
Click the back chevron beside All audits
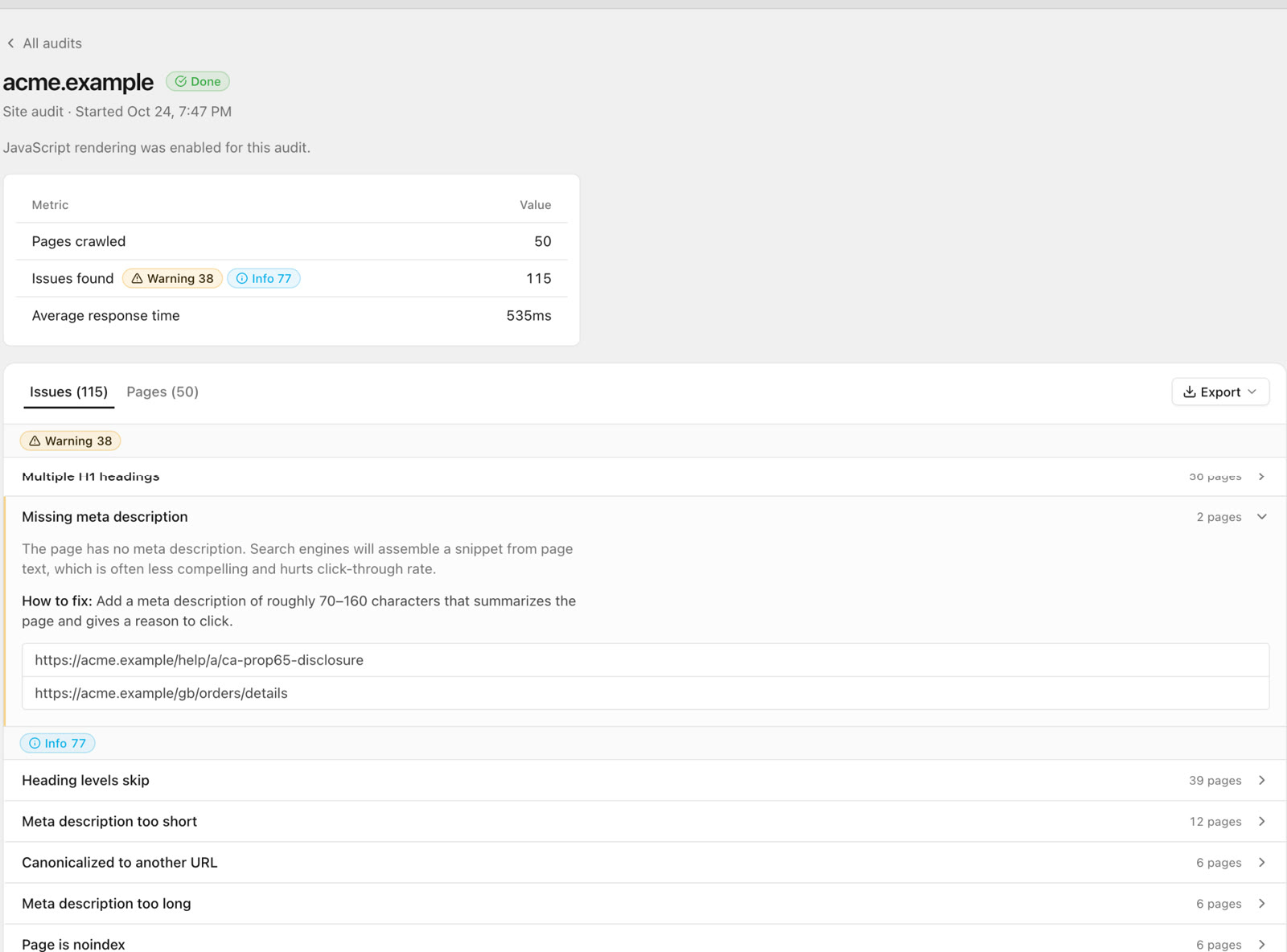[x=10, y=43]
